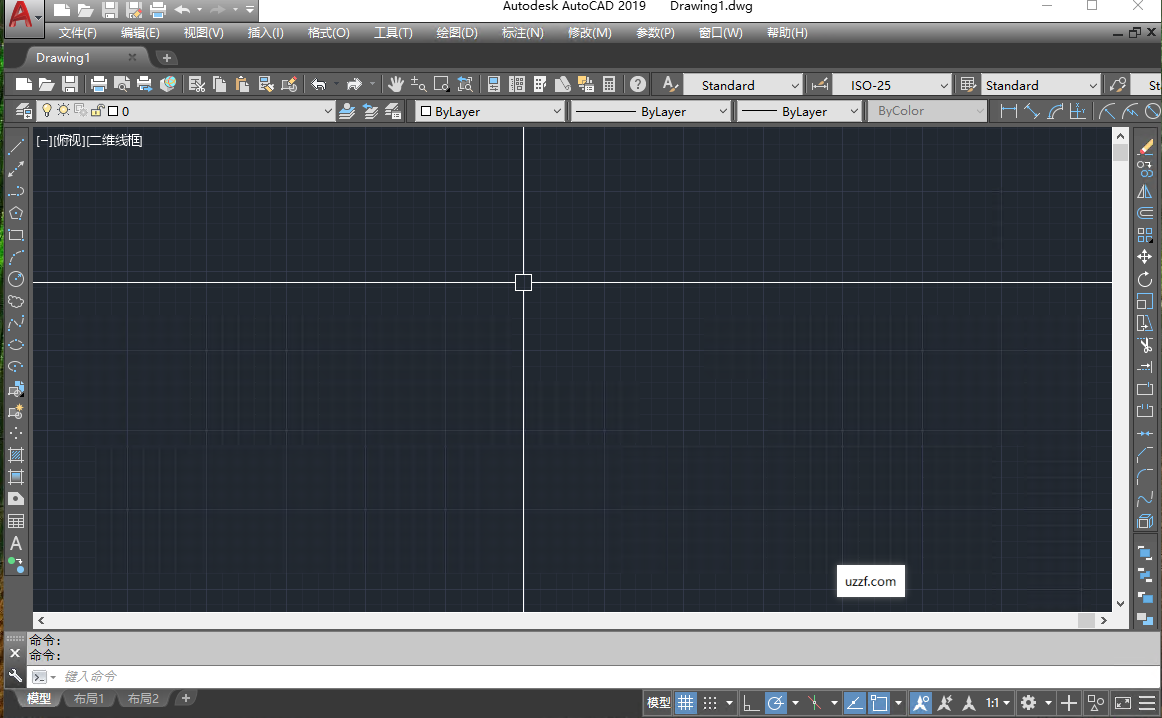Open a new drawing with the plus button
The height and width of the screenshot is (718, 1162).
[x=166, y=57]
